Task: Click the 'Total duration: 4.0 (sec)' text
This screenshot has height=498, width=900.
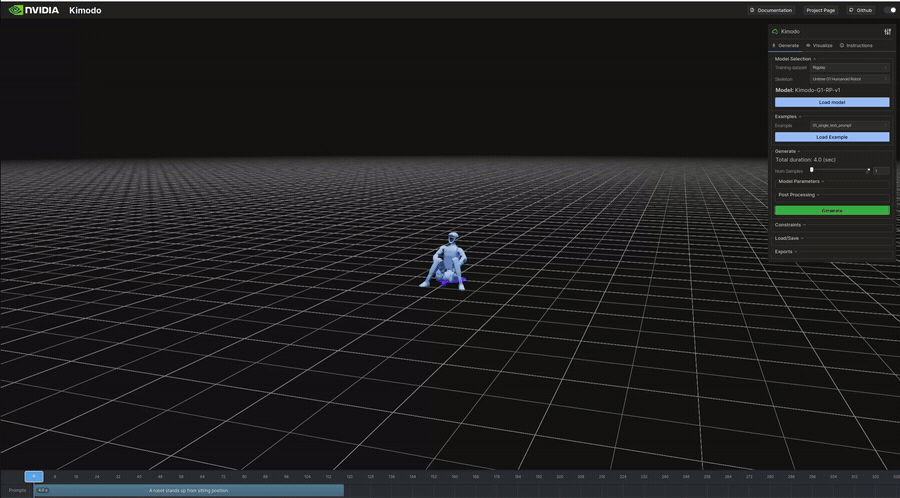Action: [805, 160]
